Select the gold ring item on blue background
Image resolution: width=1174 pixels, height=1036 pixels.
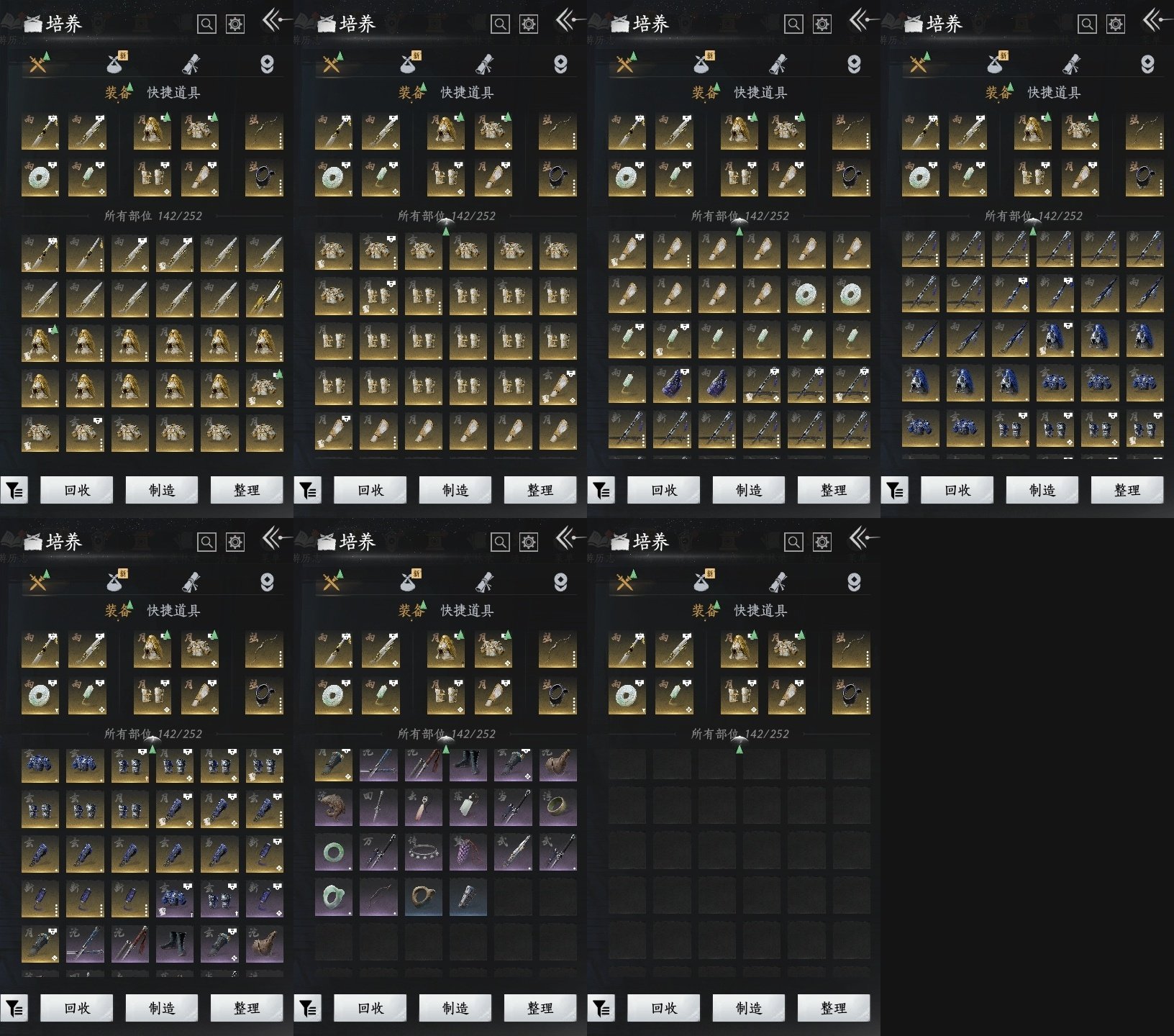[x=424, y=896]
